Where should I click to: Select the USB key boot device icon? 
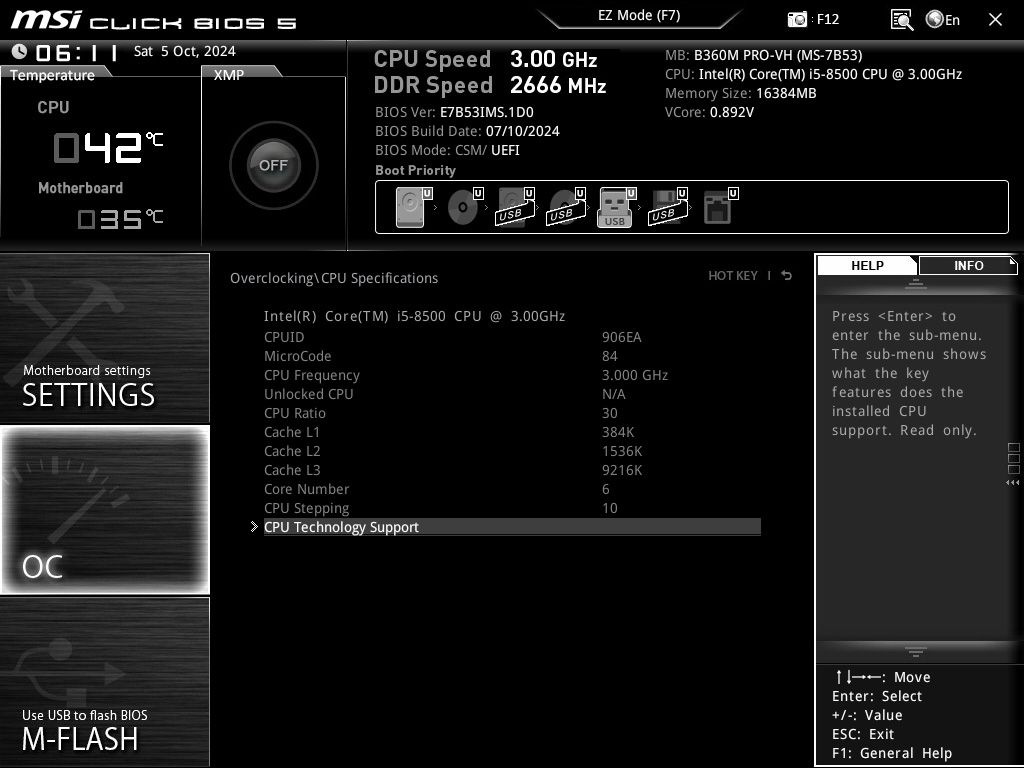point(616,207)
